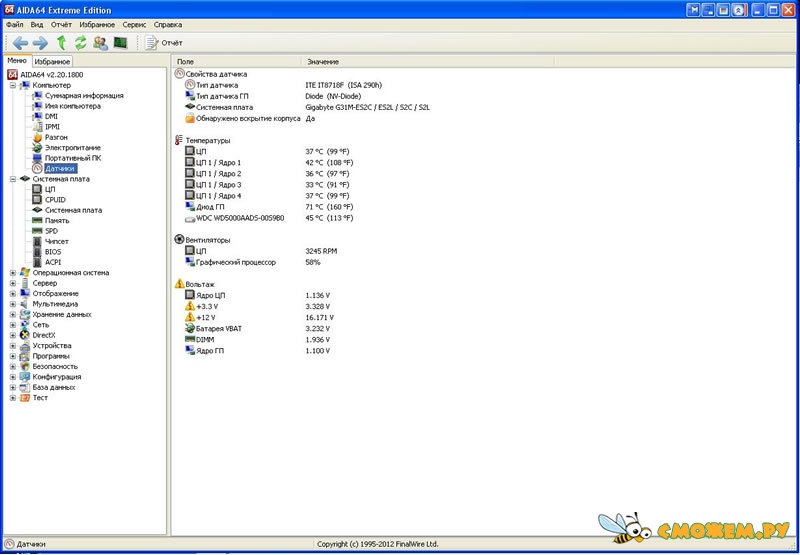
Task: Go back with the blue left arrow
Action: (x=20, y=43)
